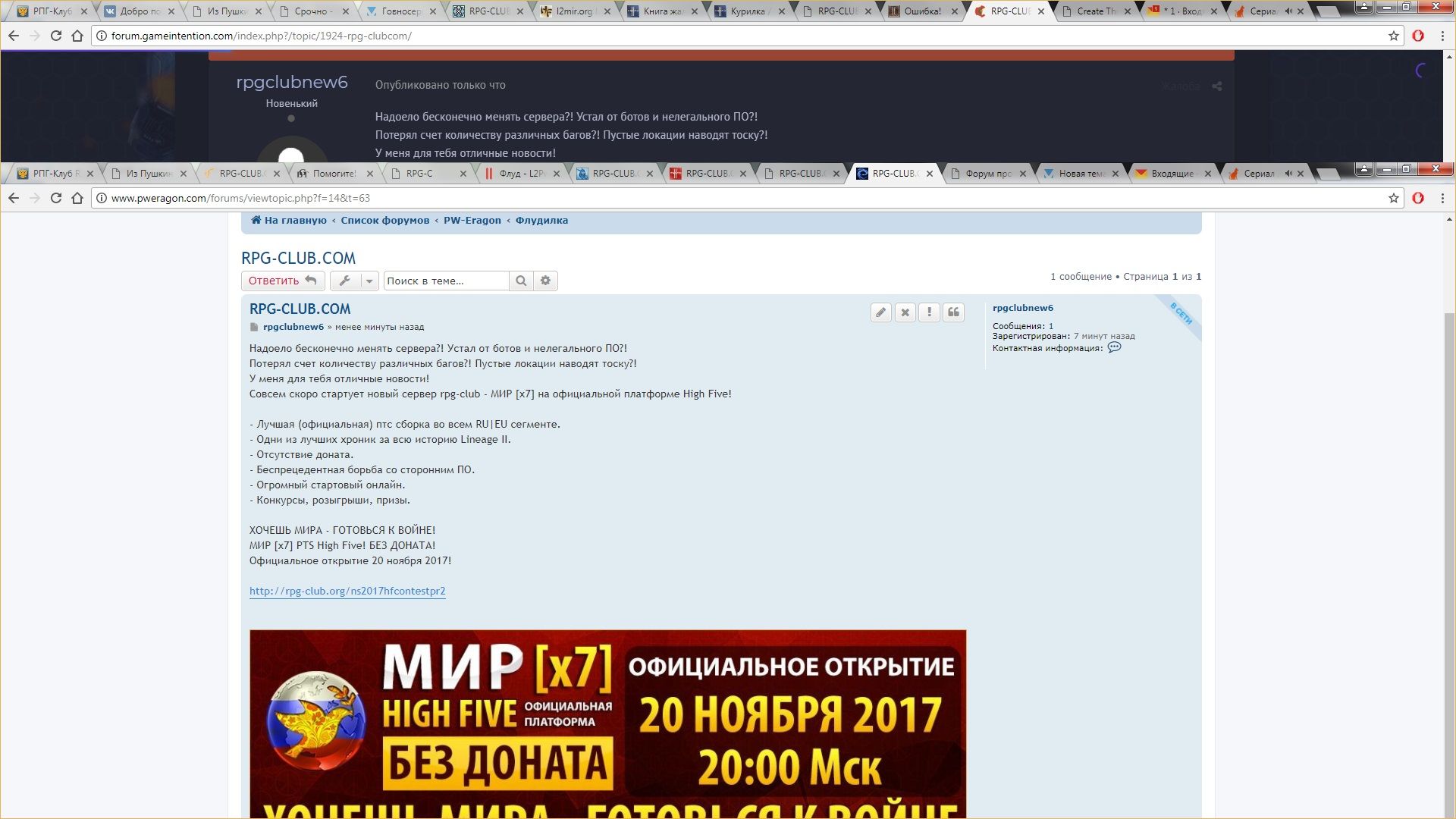This screenshot has width=1456, height=819.
Task: Open message count 1 link in profile
Action: 1051,326
